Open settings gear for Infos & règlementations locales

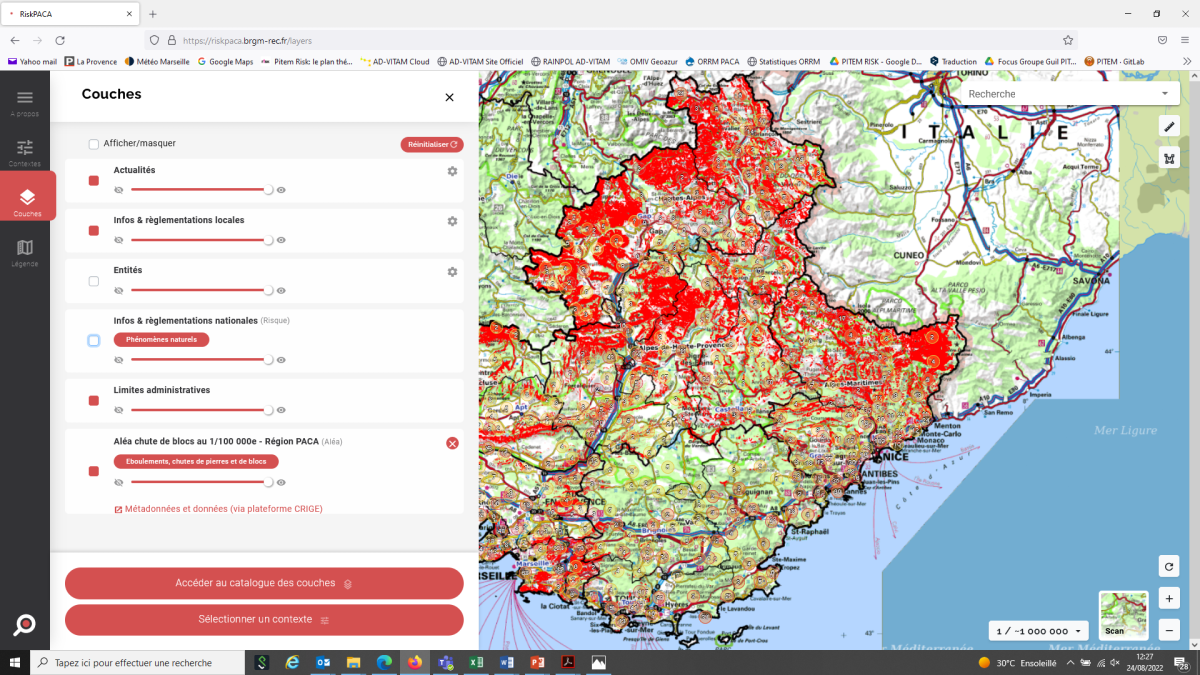point(452,221)
